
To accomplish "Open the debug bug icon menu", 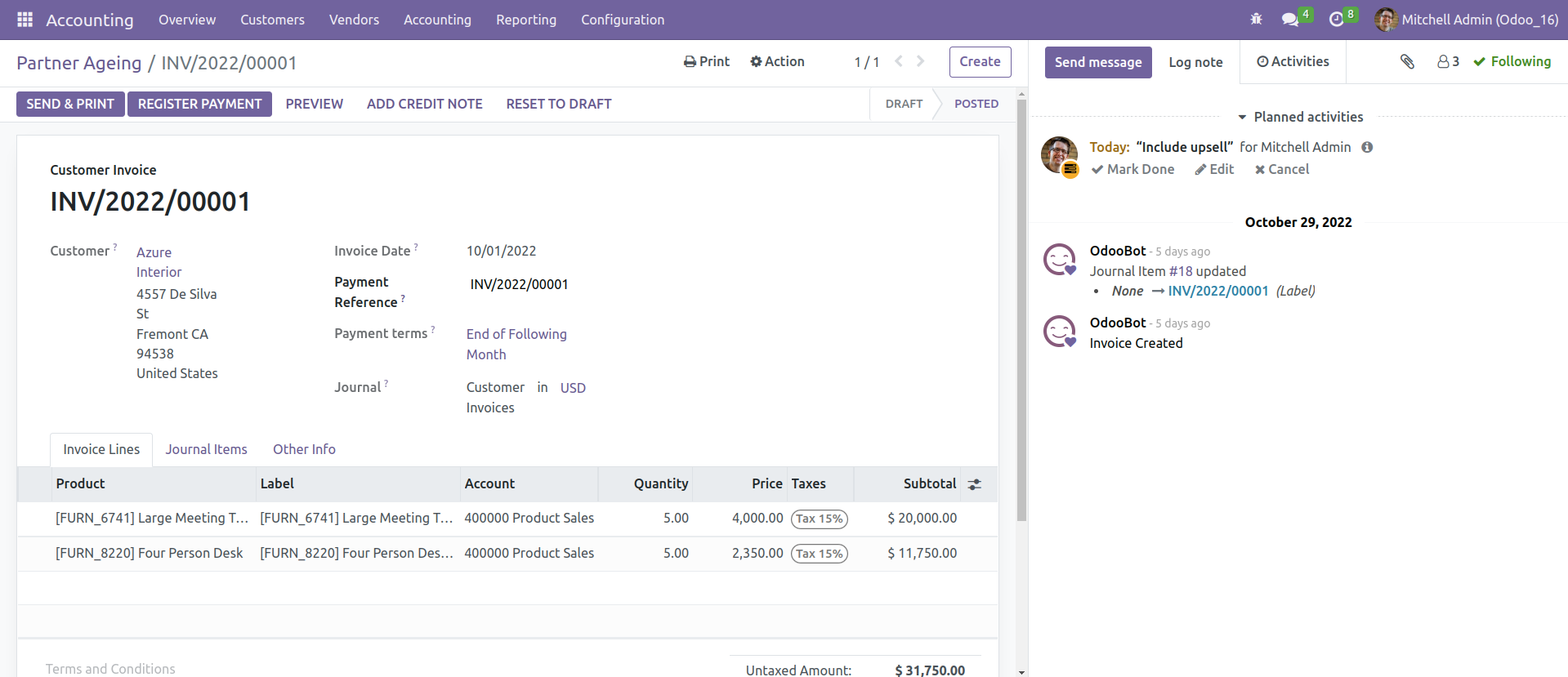I will [x=1256, y=19].
